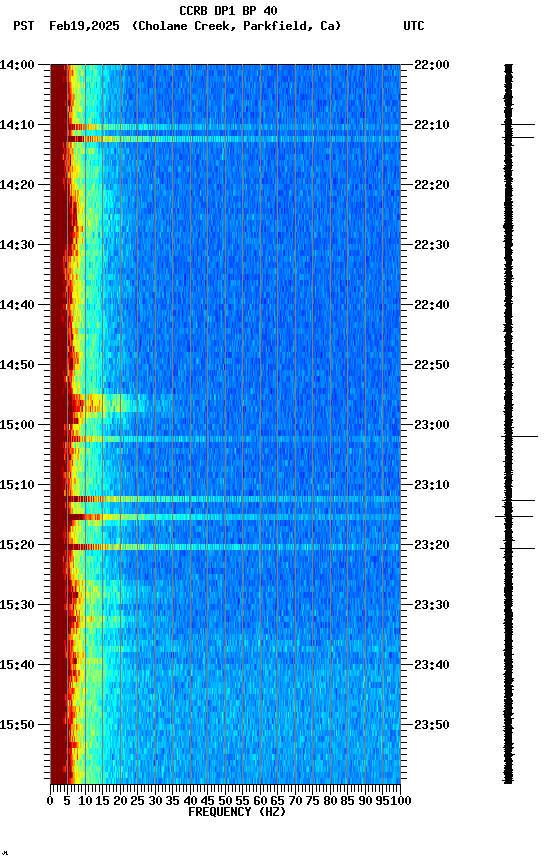Viewport: 552px width, 864px height.
Task: Click the "23:30" UTC time label
Action: point(432,606)
